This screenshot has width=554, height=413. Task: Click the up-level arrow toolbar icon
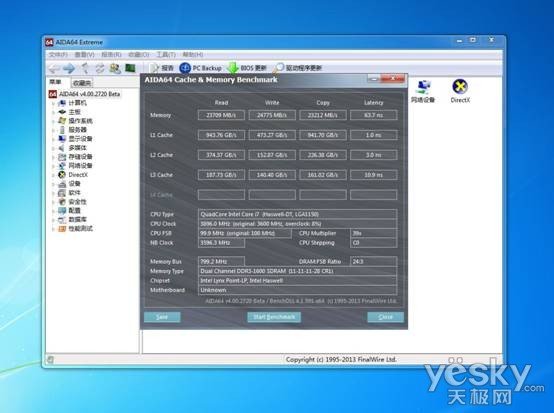(85, 68)
